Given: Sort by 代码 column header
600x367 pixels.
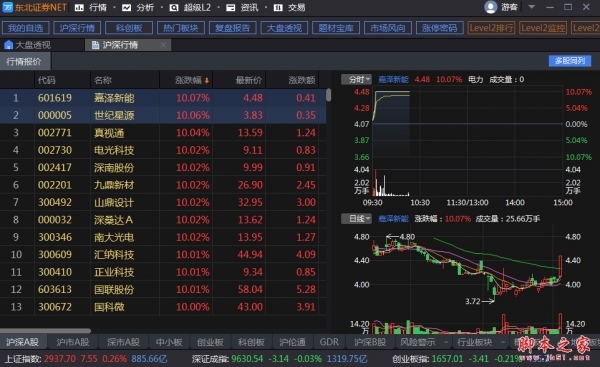Looking at the screenshot, I should [47, 80].
